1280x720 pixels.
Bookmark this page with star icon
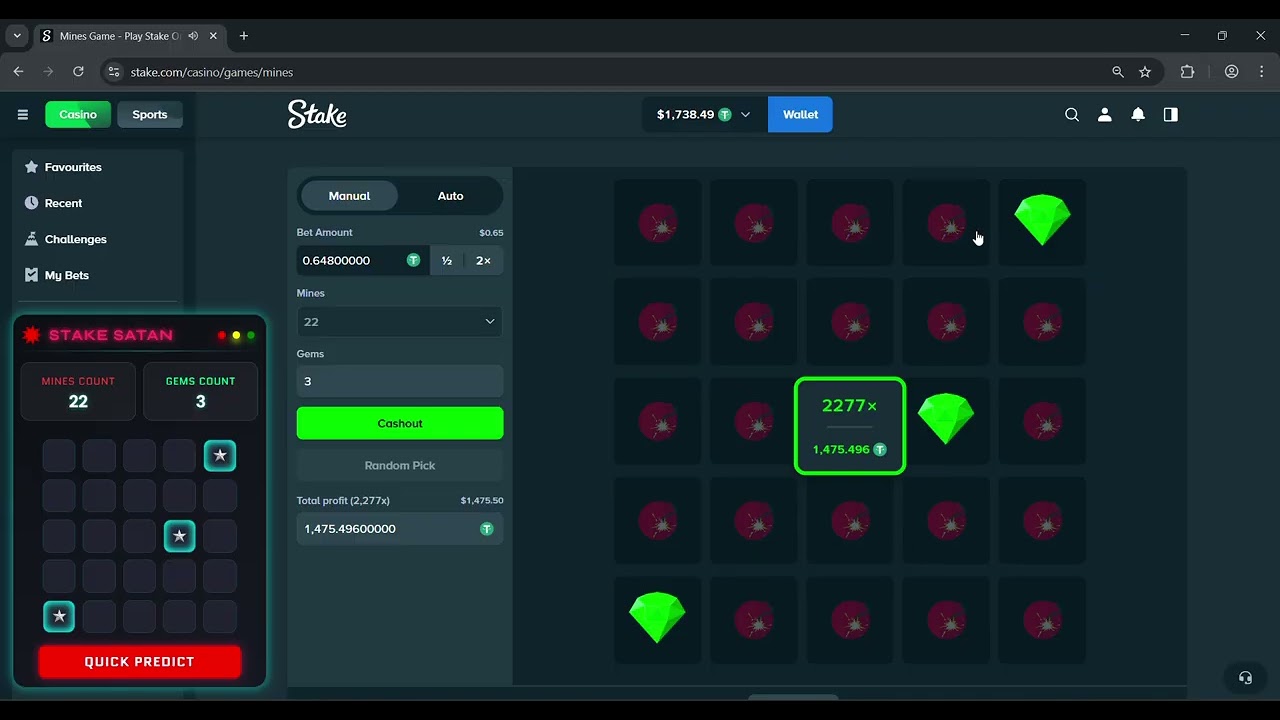[1145, 72]
